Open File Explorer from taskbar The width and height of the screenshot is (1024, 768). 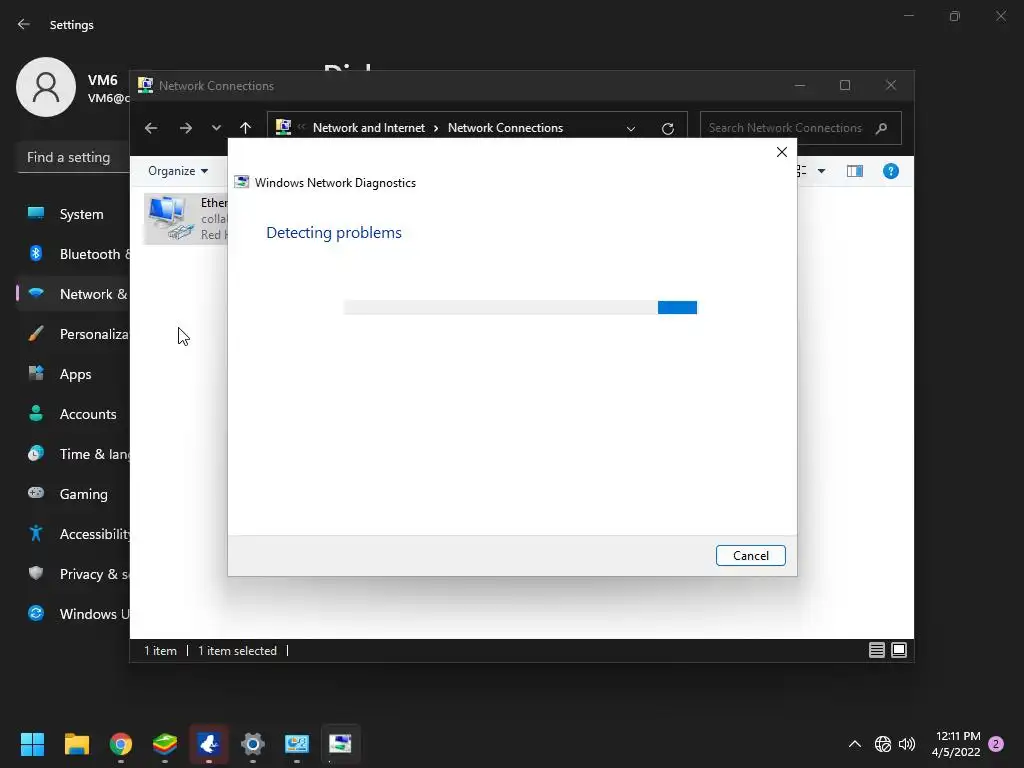point(76,744)
